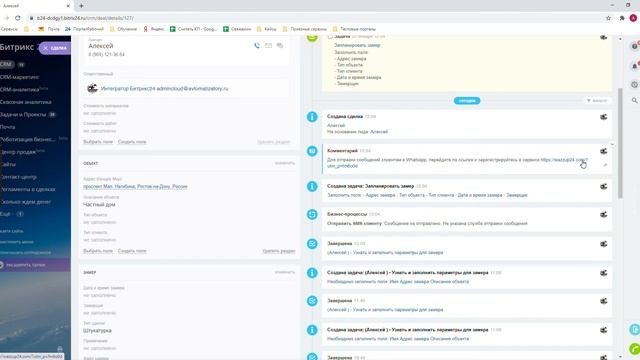Open Сайты in the left menu
The width and height of the screenshot is (640, 360).
point(8,164)
